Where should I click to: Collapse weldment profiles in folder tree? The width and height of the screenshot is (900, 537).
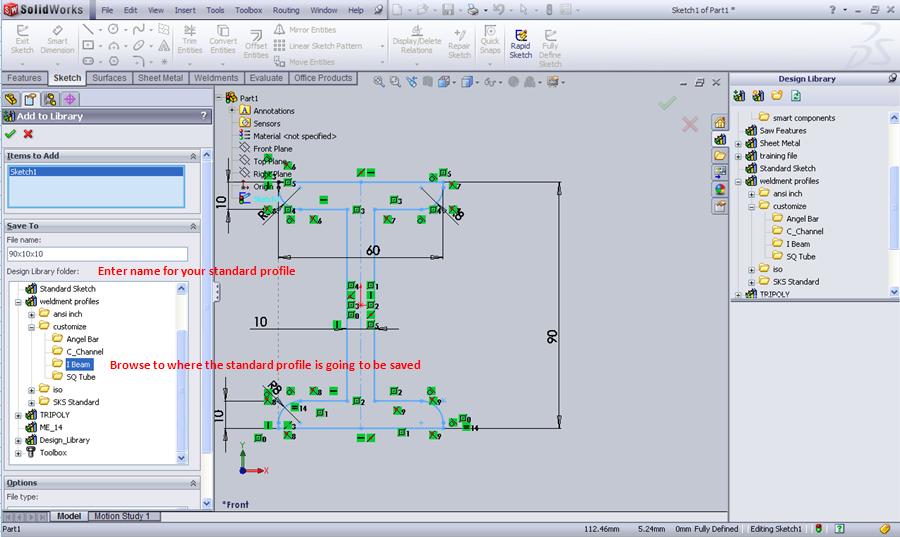(x=18, y=302)
